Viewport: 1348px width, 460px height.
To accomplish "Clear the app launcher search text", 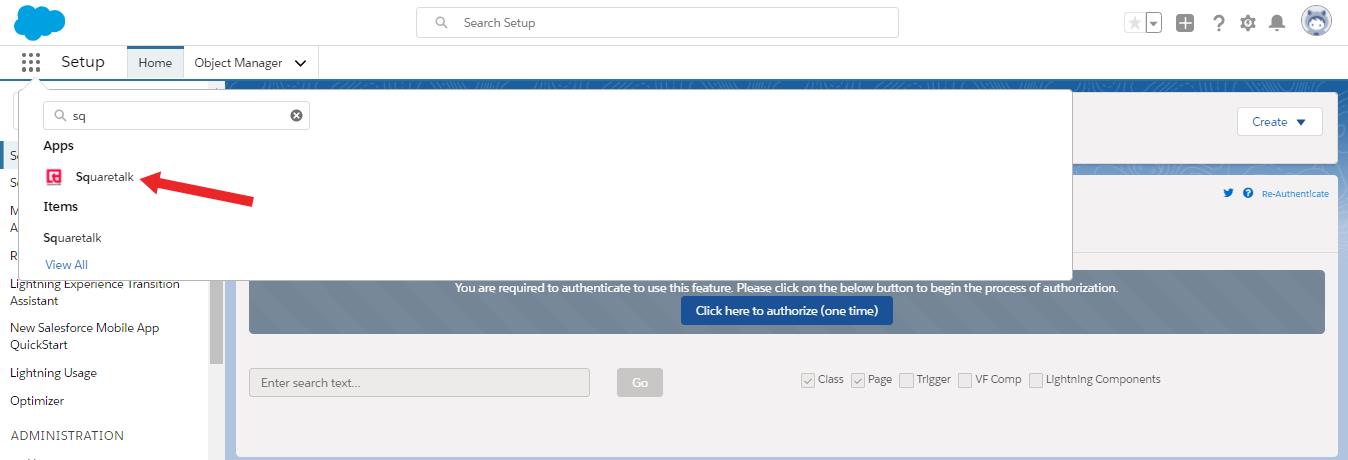I will tap(296, 116).
